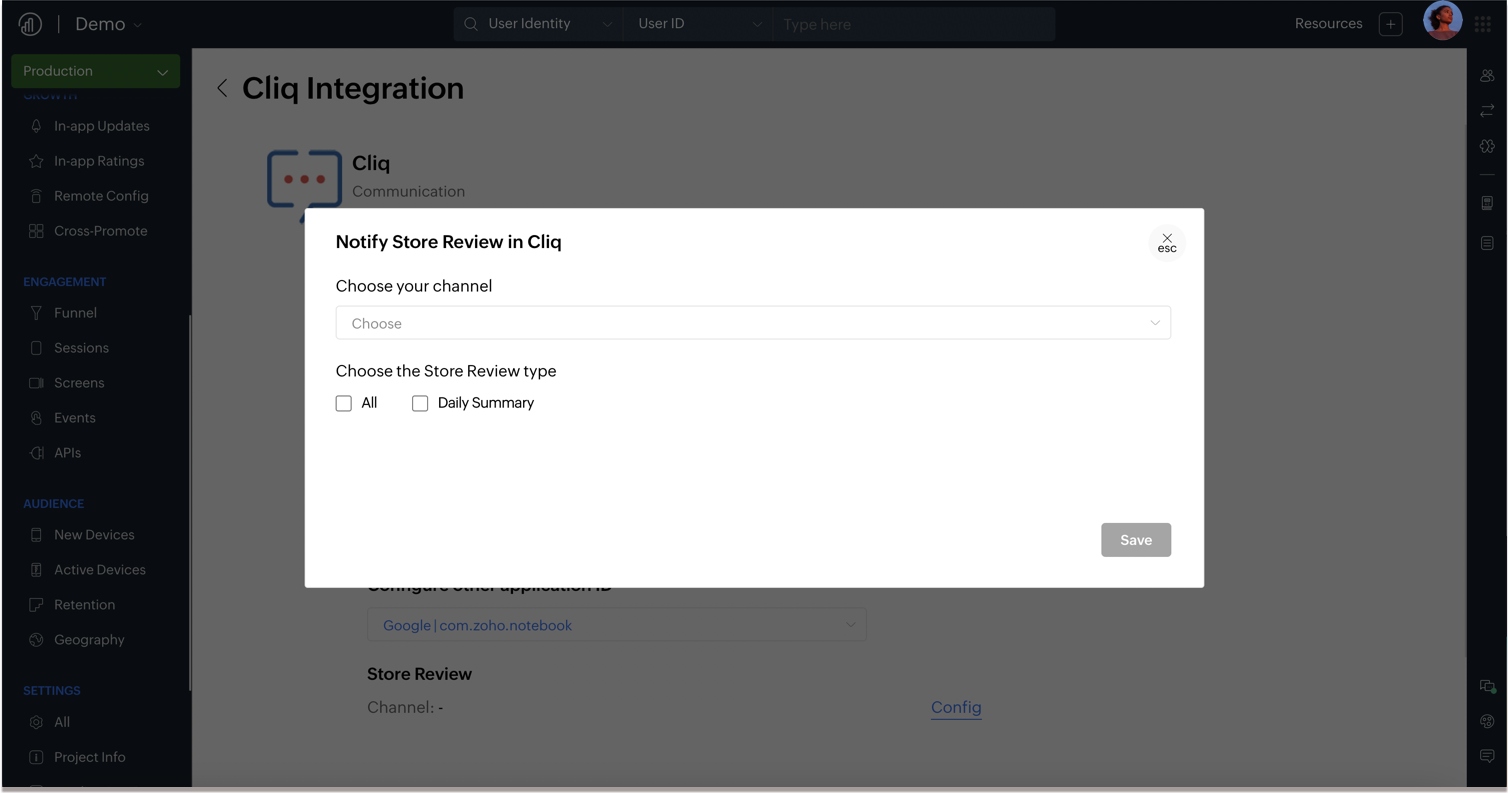Open the user profile avatar
The height and width of the screenshot is (793, 1508).
coord(1442,21)
